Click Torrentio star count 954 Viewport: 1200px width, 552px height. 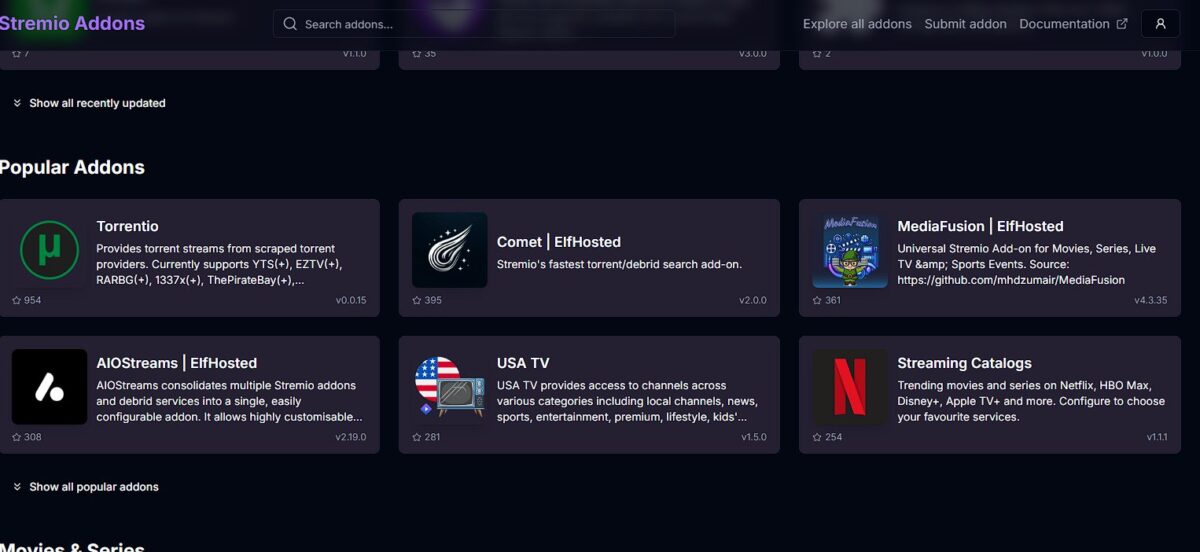click(x=33, y=300)
